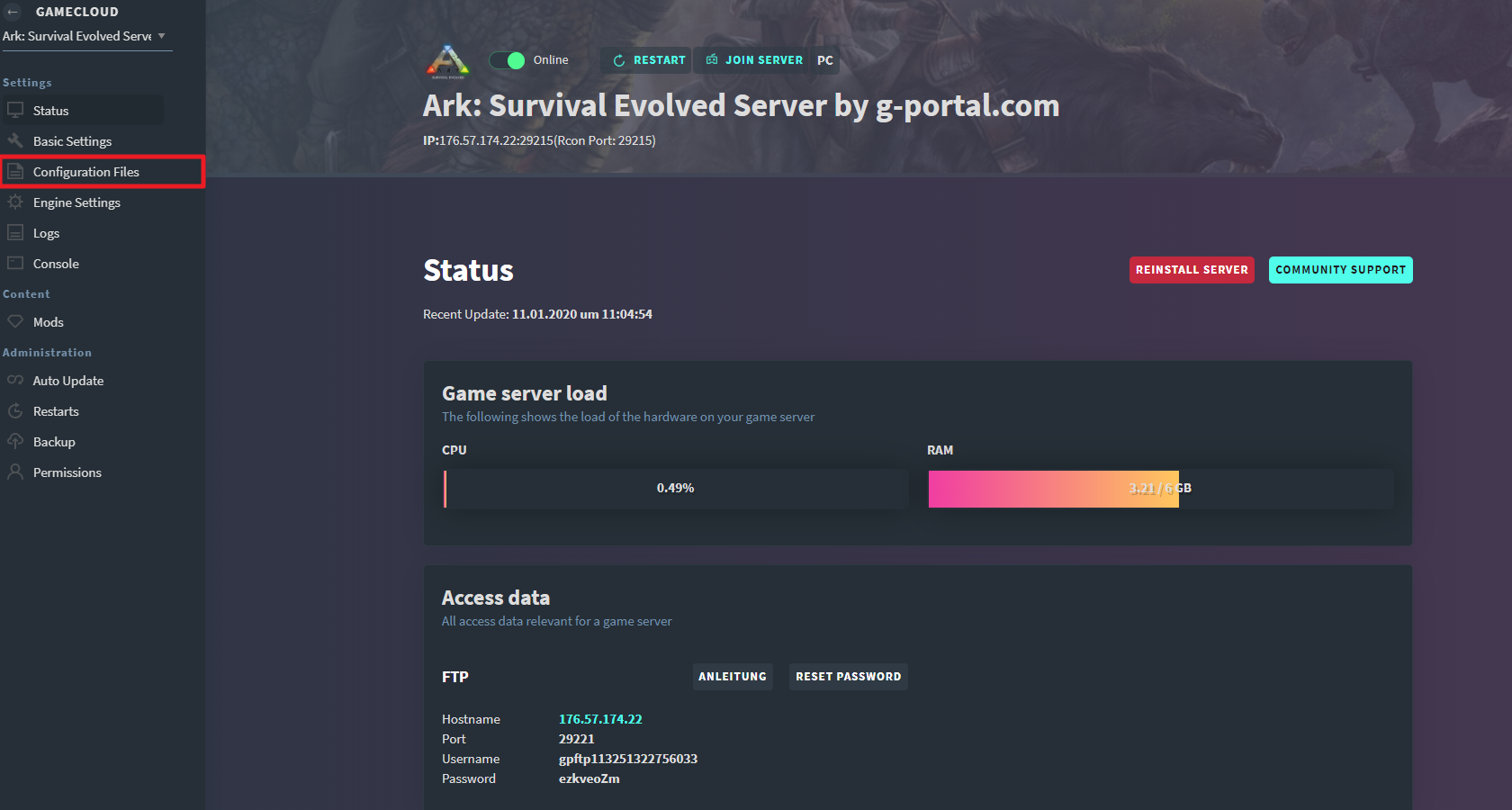The width and height of the screenshot is (1512, 810).
Task: Select the Status monitor icon in sidebar
Action: [x=14, y=110]
